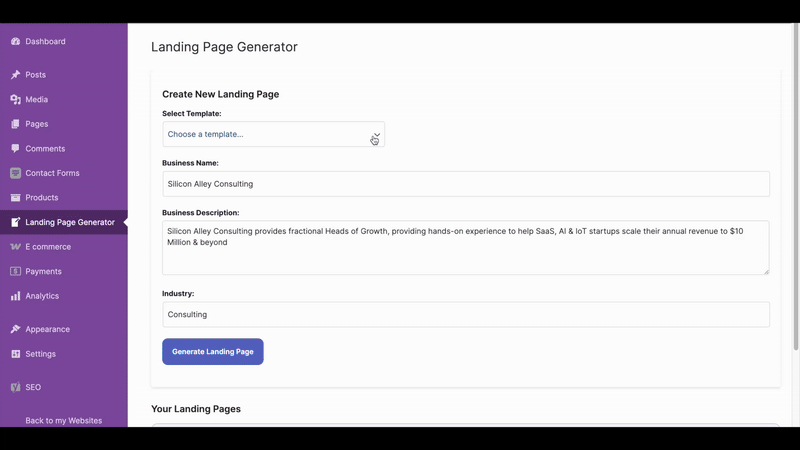The image size is (800, 450).
Task: Click the Settings sliders icon
Action: (x=15, y=354)
